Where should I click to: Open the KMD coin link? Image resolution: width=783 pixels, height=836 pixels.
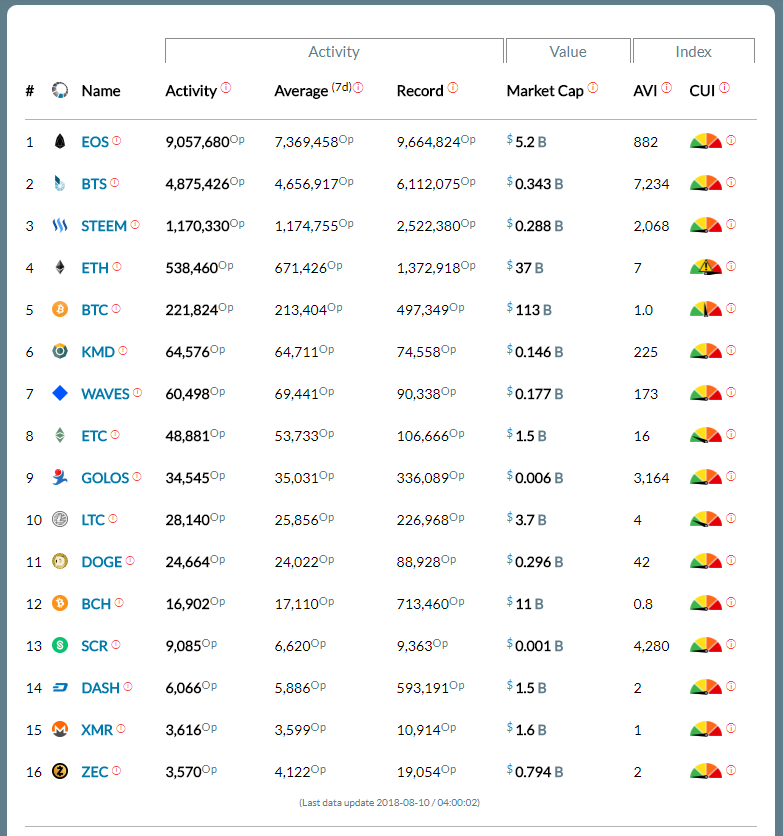click(x=98, y=352)
